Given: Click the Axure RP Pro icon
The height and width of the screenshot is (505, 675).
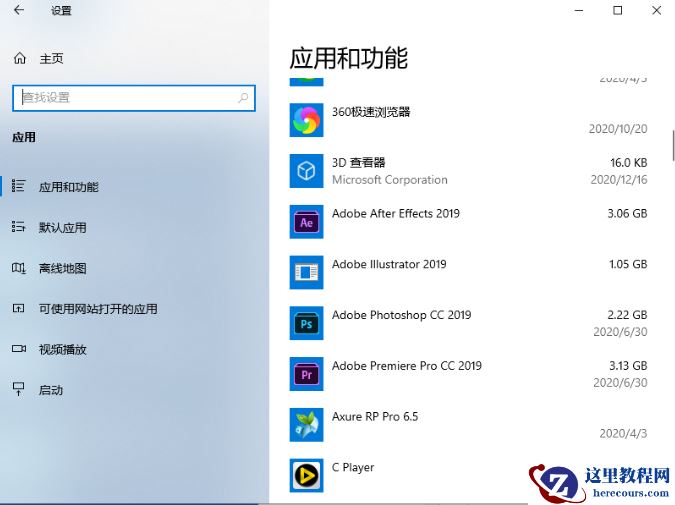Looking at the screenshot, I should coord(306,425).
